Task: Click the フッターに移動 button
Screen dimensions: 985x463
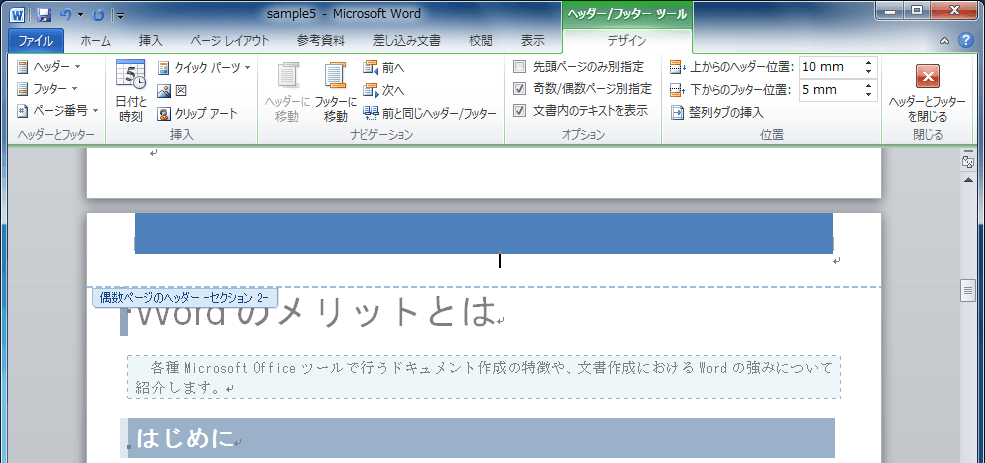Action: 336,91
